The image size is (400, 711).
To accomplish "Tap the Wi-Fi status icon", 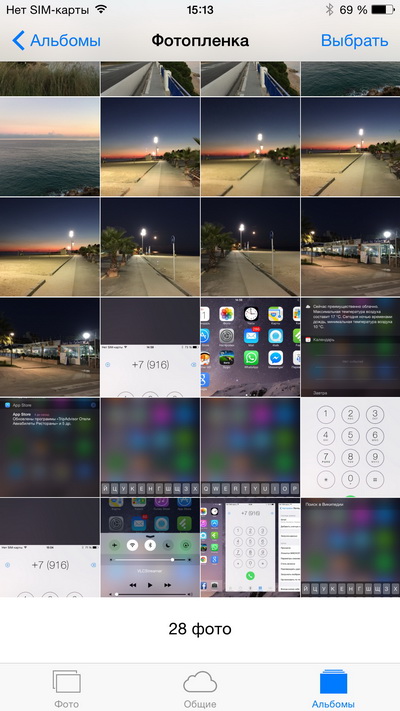I will pos(101,9).
